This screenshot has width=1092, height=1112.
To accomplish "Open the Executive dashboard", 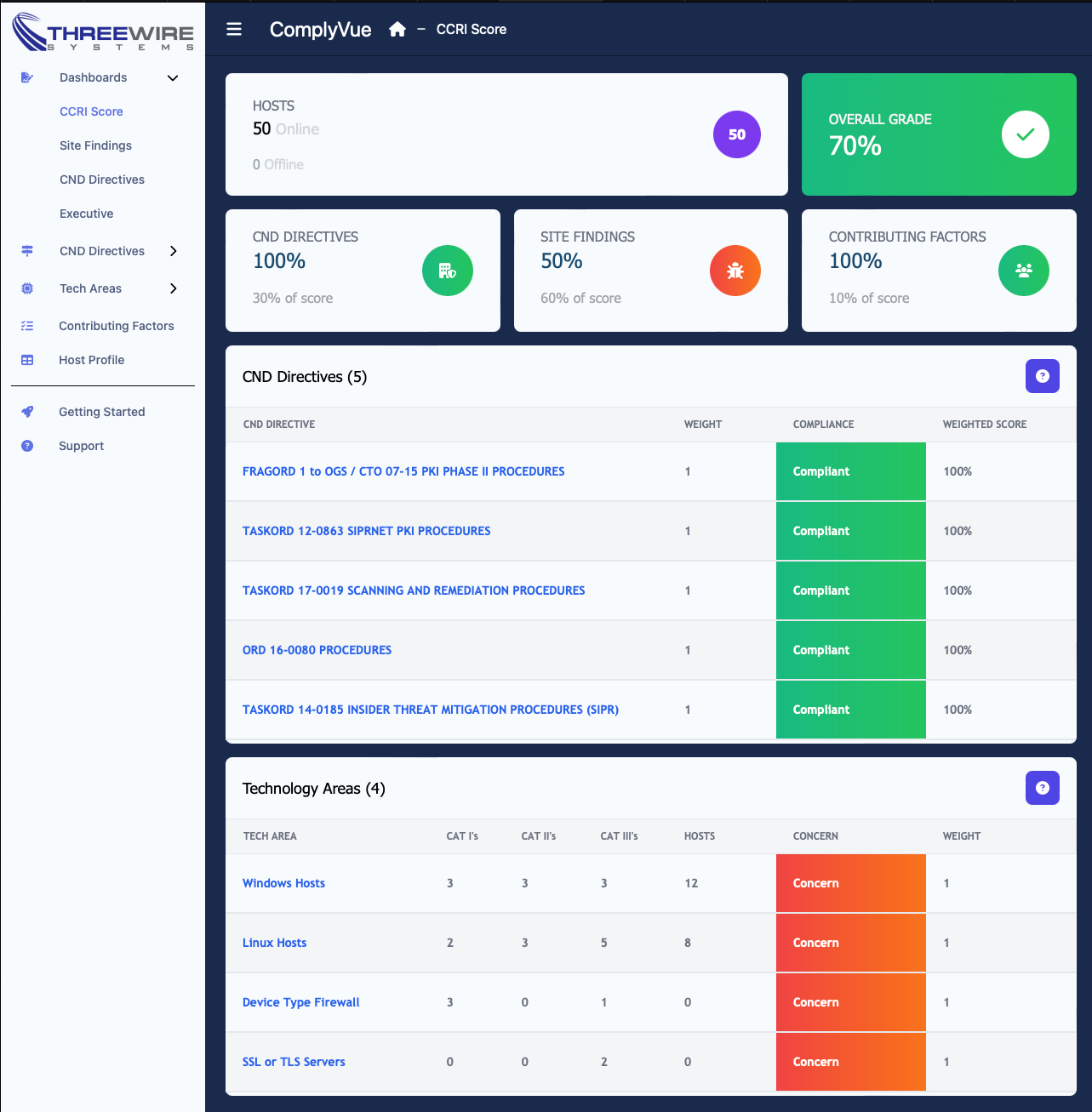I will (x=86, y=214).
